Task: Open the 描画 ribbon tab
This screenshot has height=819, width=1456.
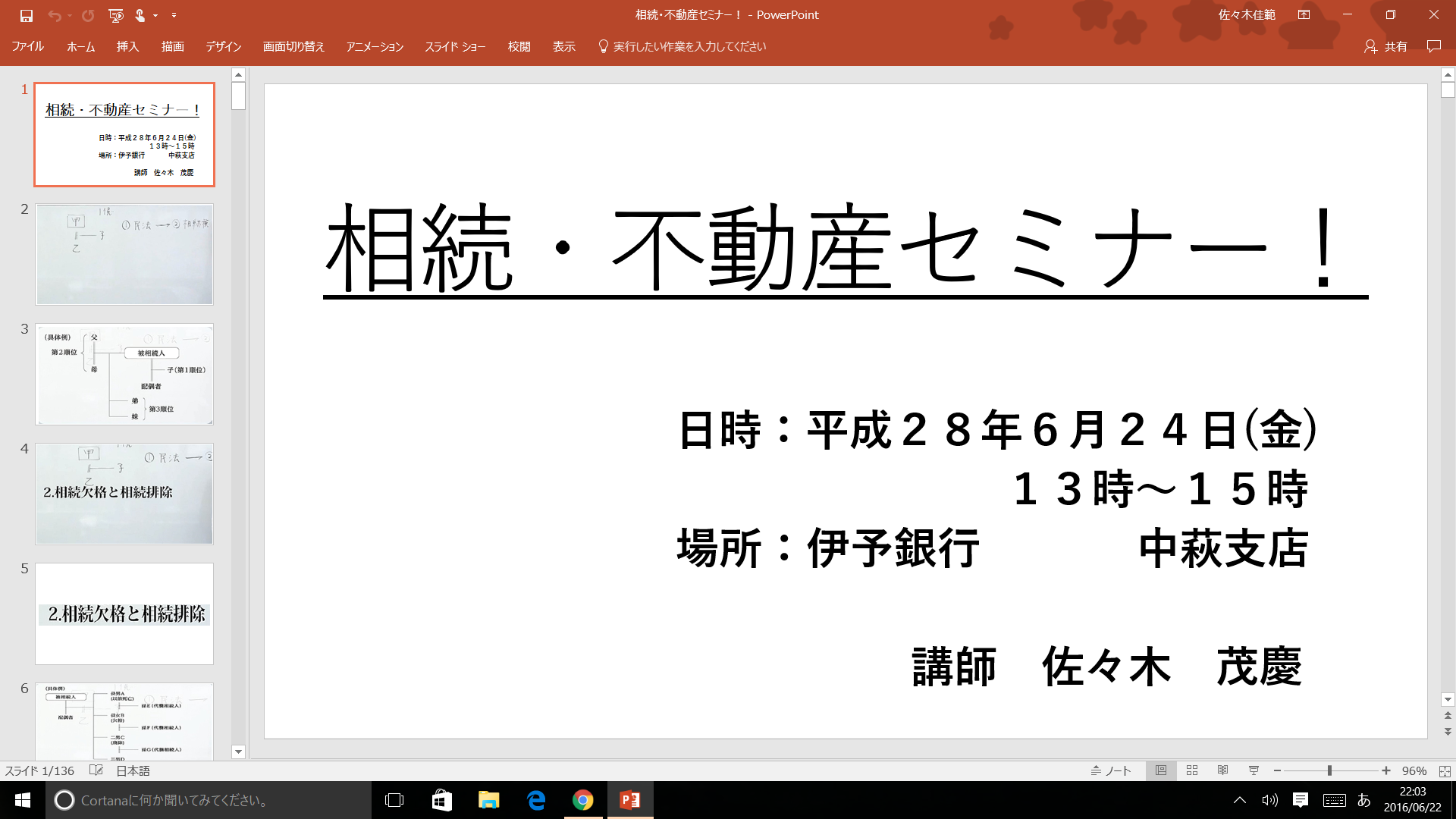Action: pyautogui.click(x=172, y=46)
